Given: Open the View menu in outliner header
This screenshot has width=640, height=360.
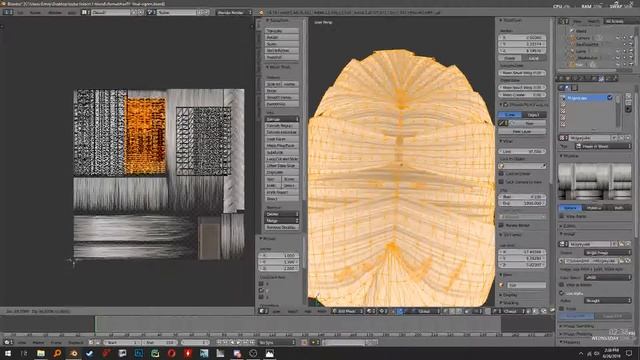Looking at the screenshot, I should pyautogui.click(x=577, y=21).
